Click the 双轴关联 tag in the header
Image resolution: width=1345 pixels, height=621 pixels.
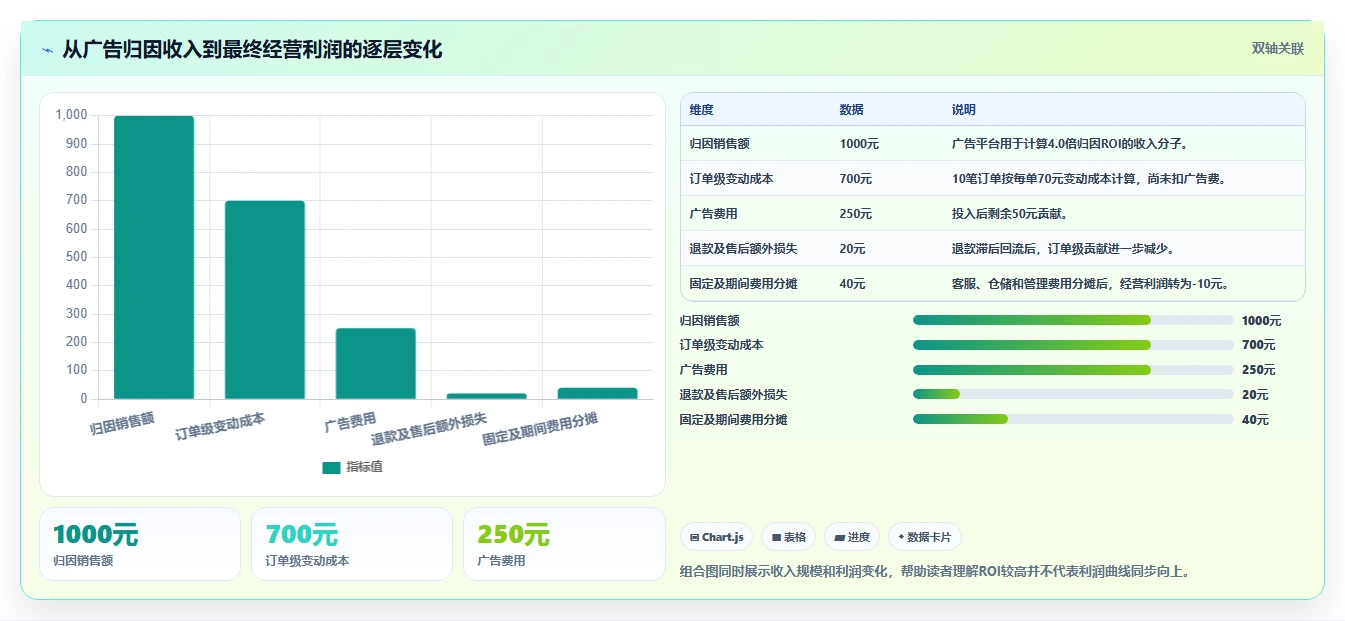[x=1278, y=48]
